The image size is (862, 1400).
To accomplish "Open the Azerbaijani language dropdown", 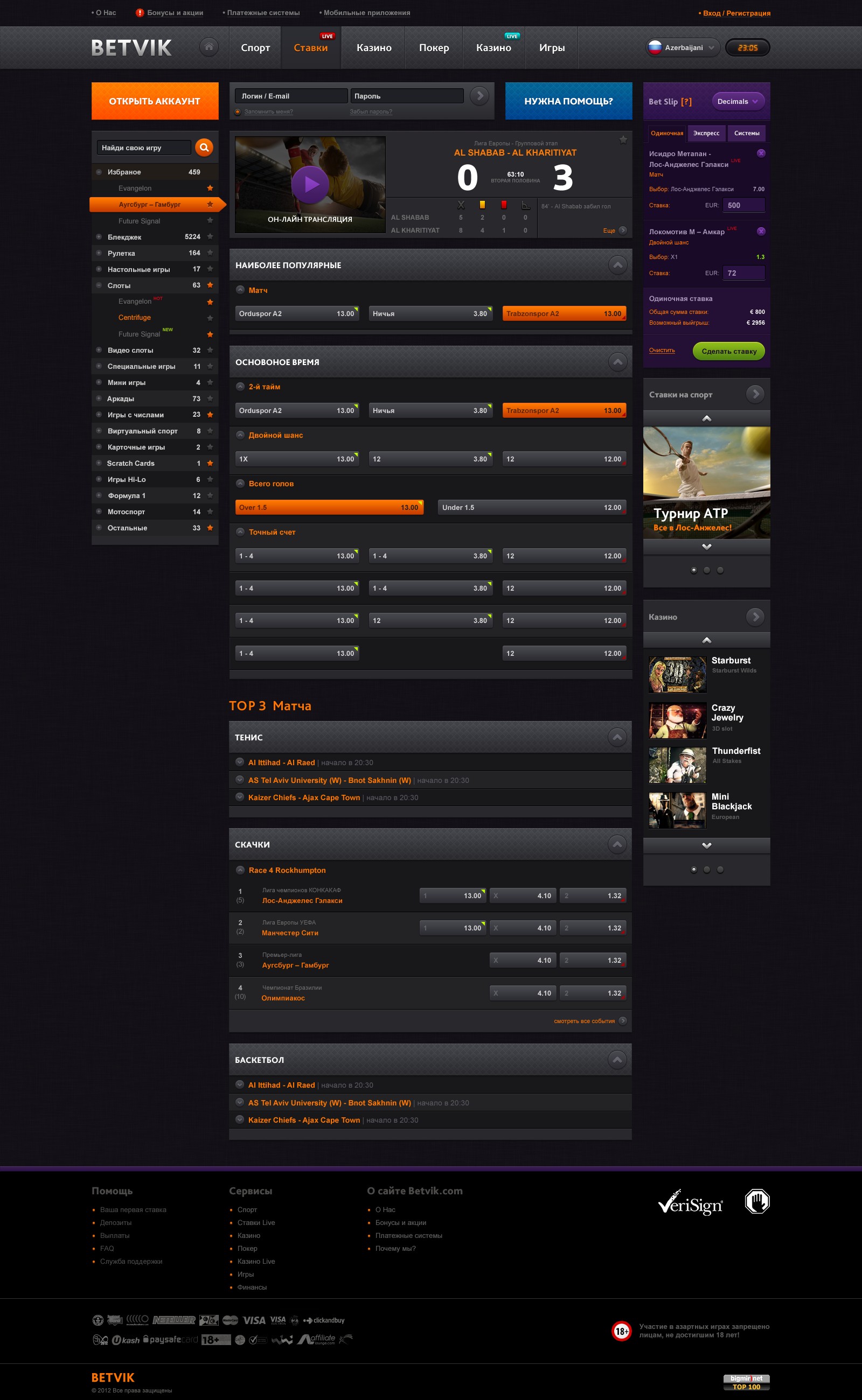I will click(683, 47).
